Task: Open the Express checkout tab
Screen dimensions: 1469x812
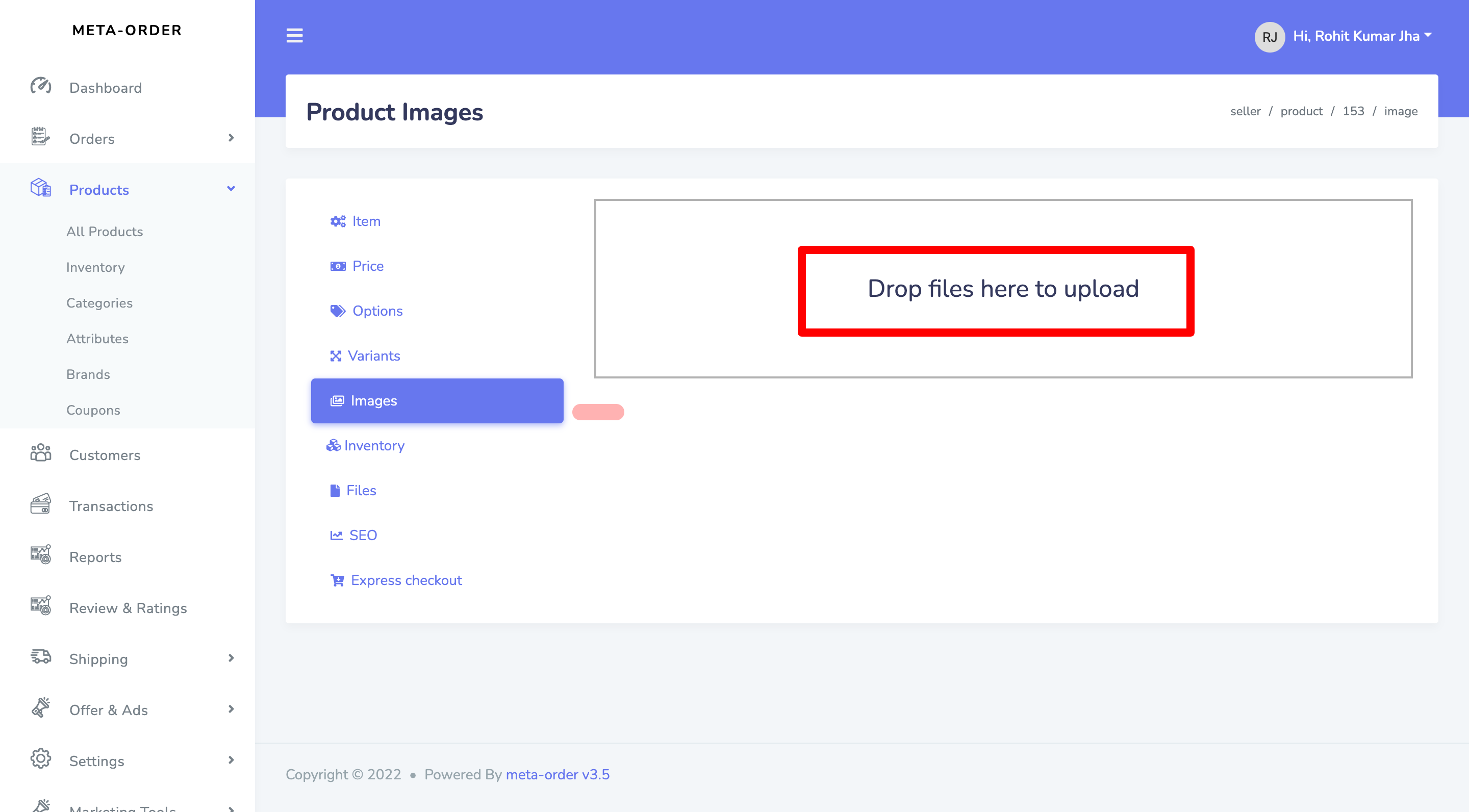Action: [406, 580]
